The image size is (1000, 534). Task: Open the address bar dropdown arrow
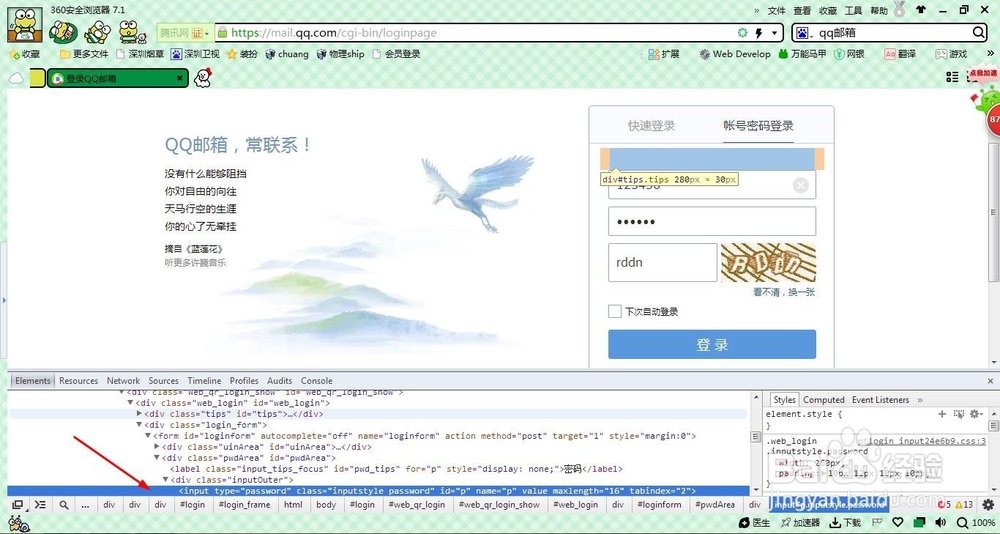pos(775,33)
